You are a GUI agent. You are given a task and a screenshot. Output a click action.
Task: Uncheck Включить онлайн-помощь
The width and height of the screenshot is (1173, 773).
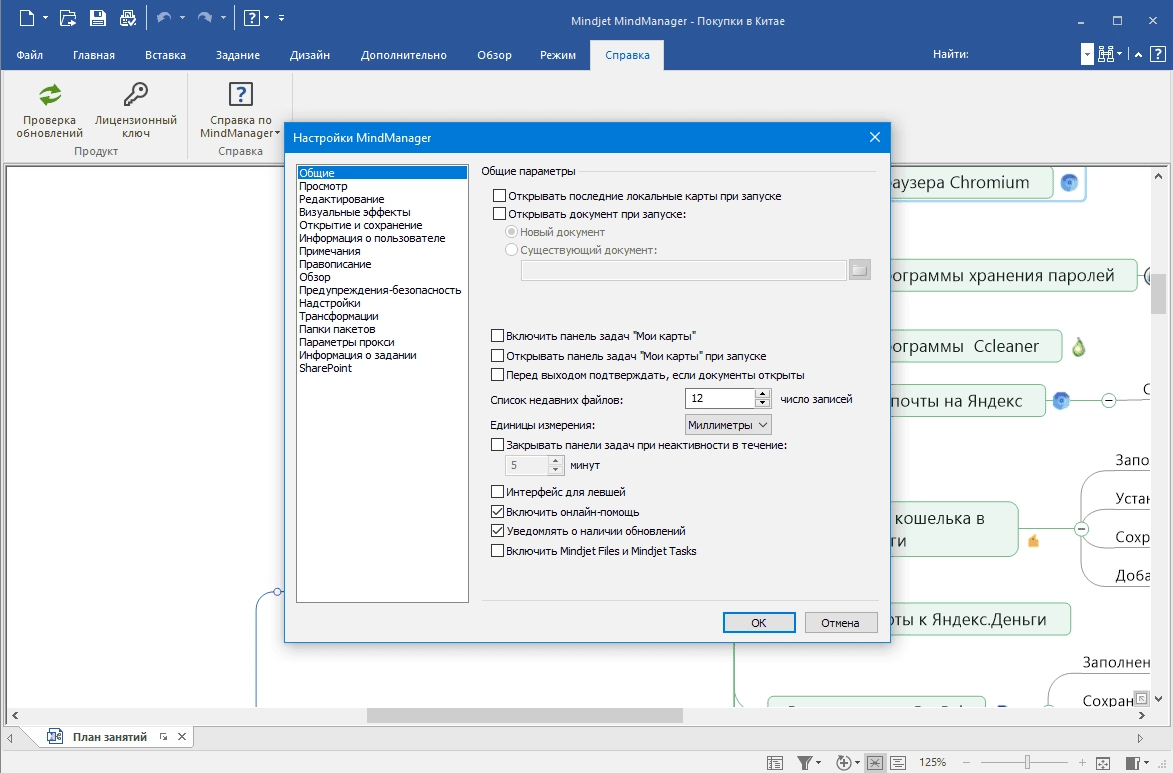coord(497,512)
